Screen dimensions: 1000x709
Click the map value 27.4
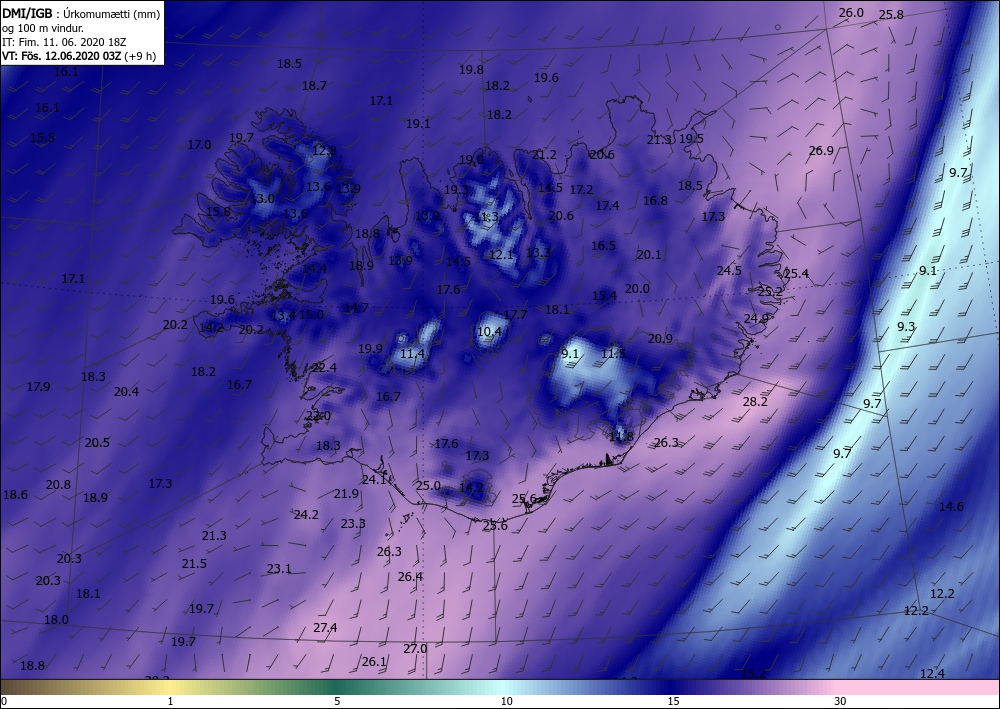point(325,628)
